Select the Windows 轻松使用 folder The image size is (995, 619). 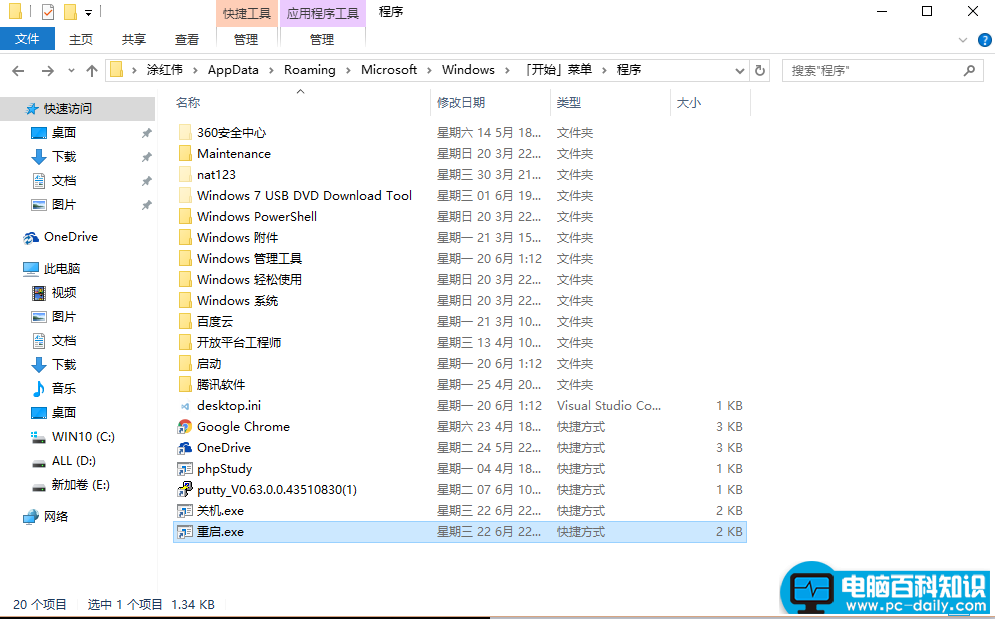[459, 279]
